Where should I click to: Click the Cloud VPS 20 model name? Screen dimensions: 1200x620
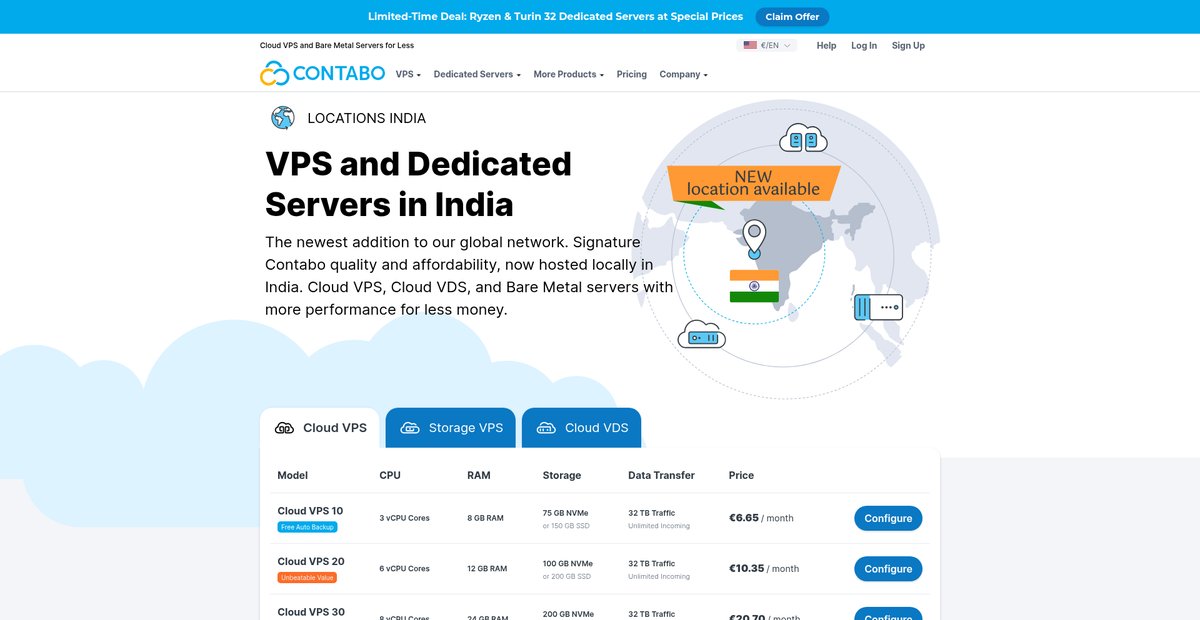(x=311, y=561)
